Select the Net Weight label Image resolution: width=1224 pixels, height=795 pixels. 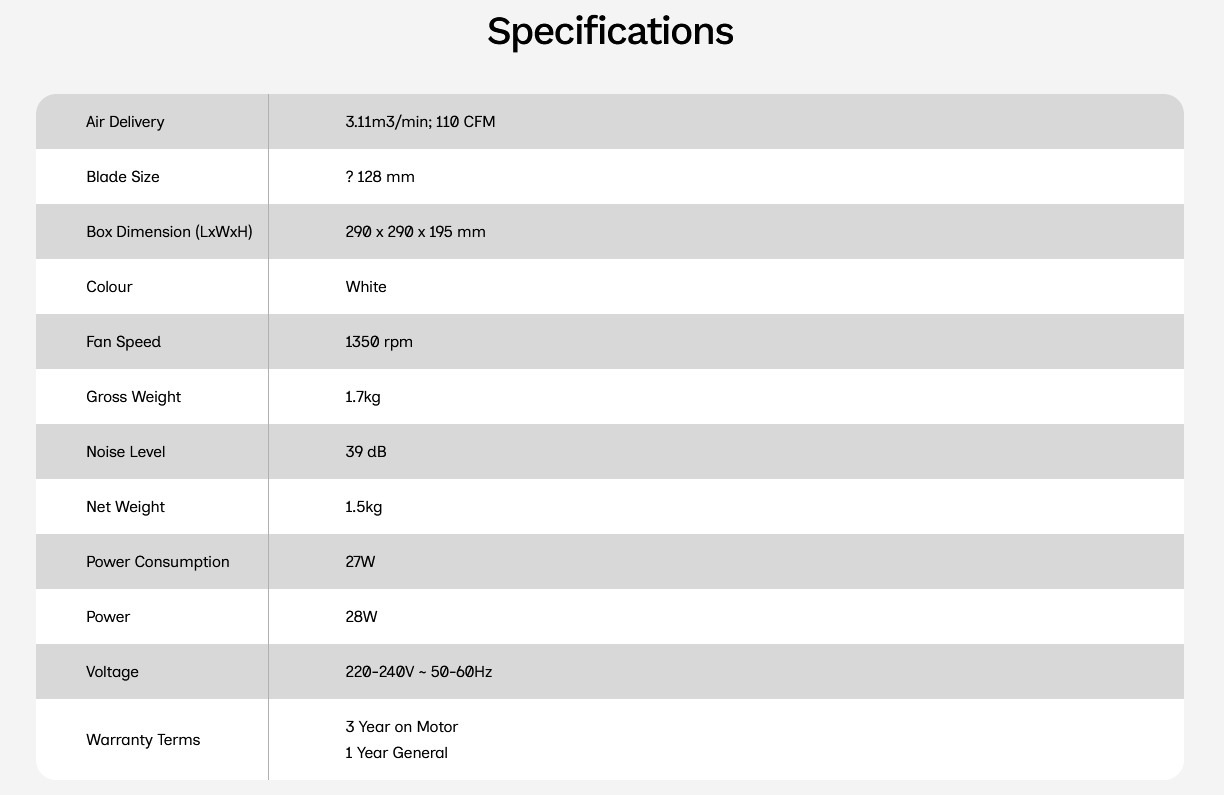tap(125, 507)
